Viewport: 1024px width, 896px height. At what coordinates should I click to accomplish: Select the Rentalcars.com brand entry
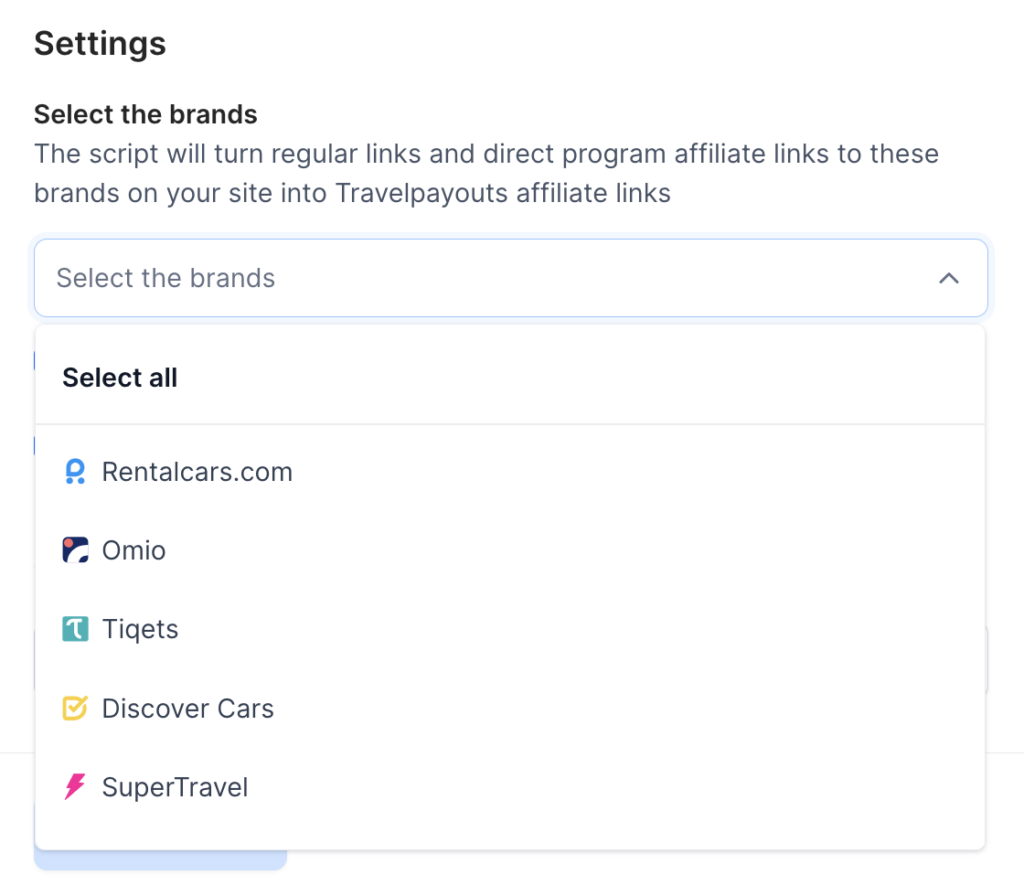[x=196, y=471]
